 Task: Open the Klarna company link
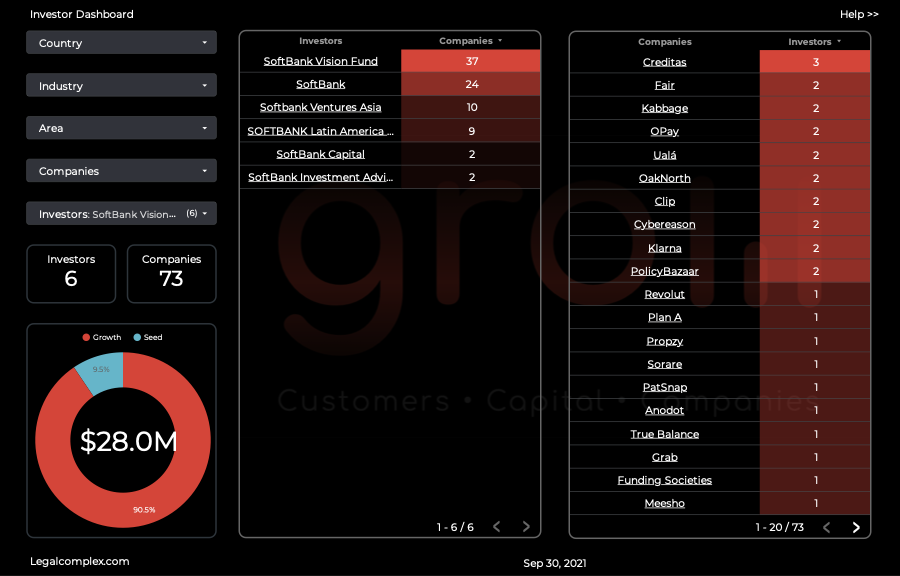[x=664, y=247]
